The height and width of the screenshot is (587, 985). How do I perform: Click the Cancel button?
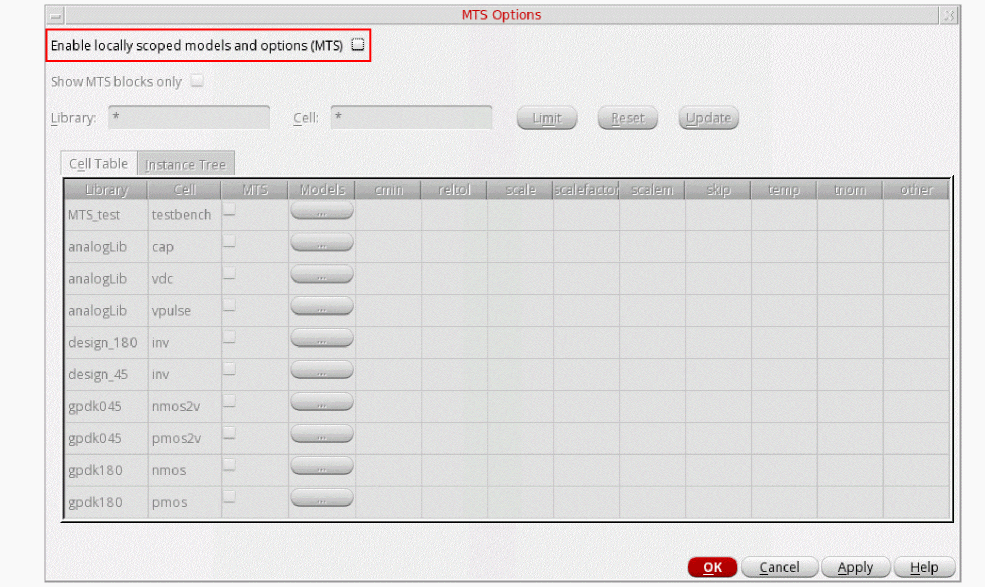[x=780, y=567]
